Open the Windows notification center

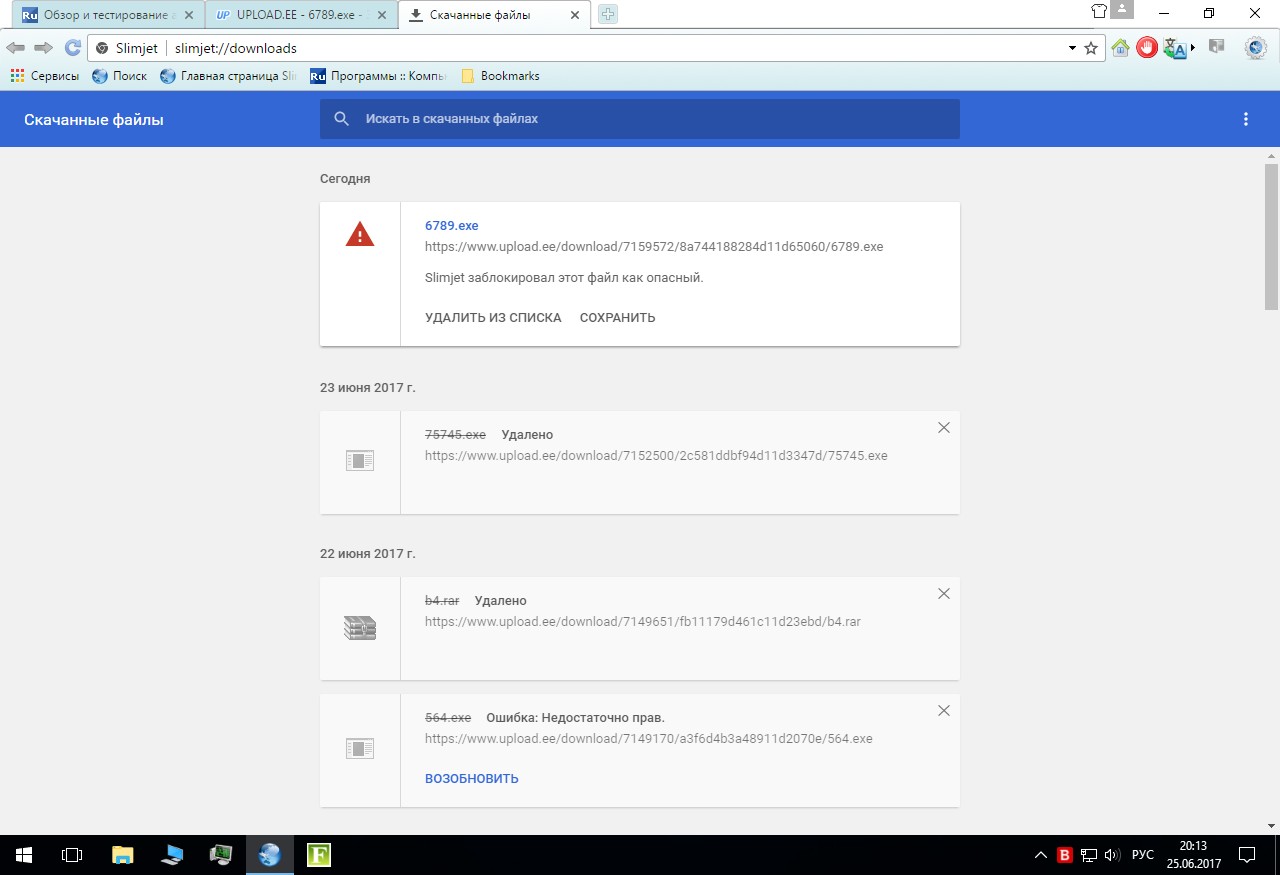1247,855
